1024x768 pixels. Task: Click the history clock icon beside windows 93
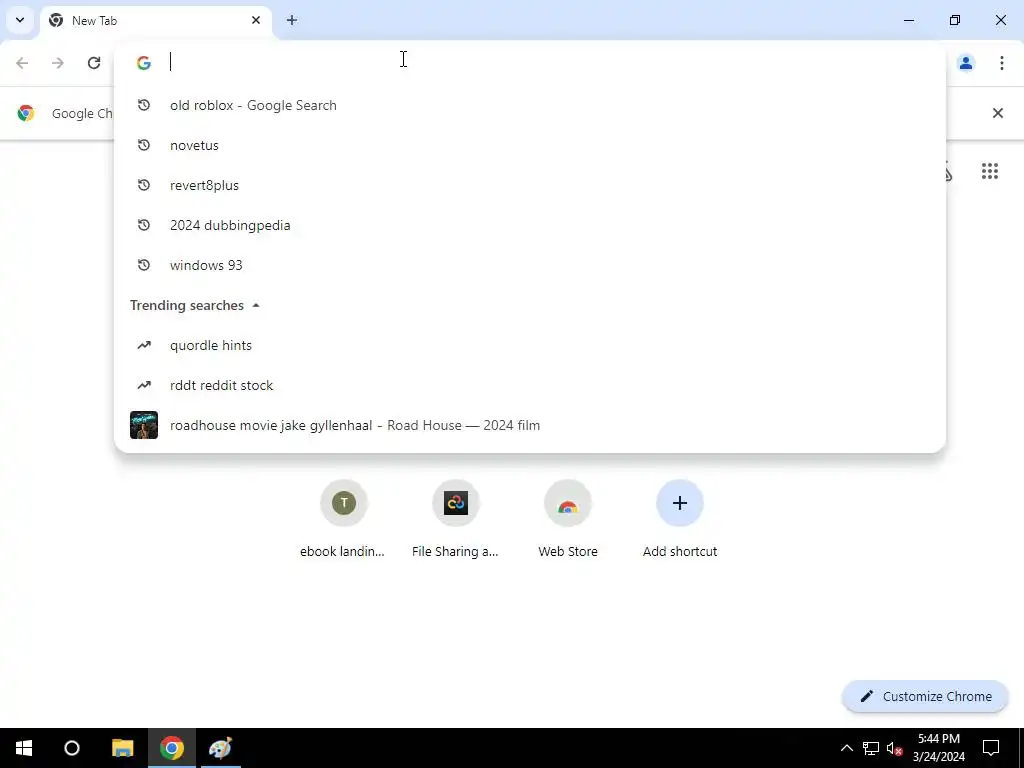point(144,265)
